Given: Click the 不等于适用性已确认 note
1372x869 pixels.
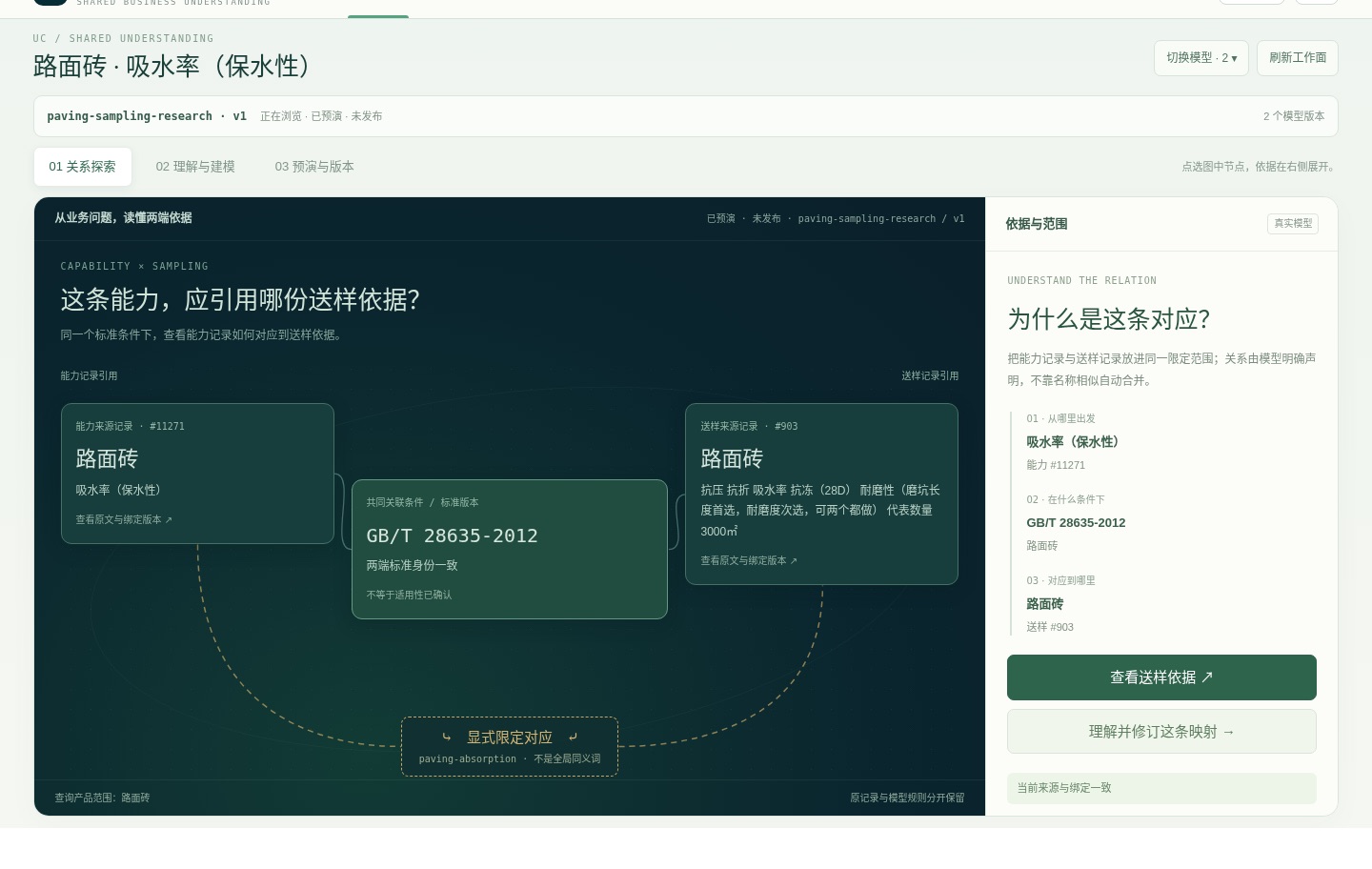Looking at the screenshot, I should 409,595.
